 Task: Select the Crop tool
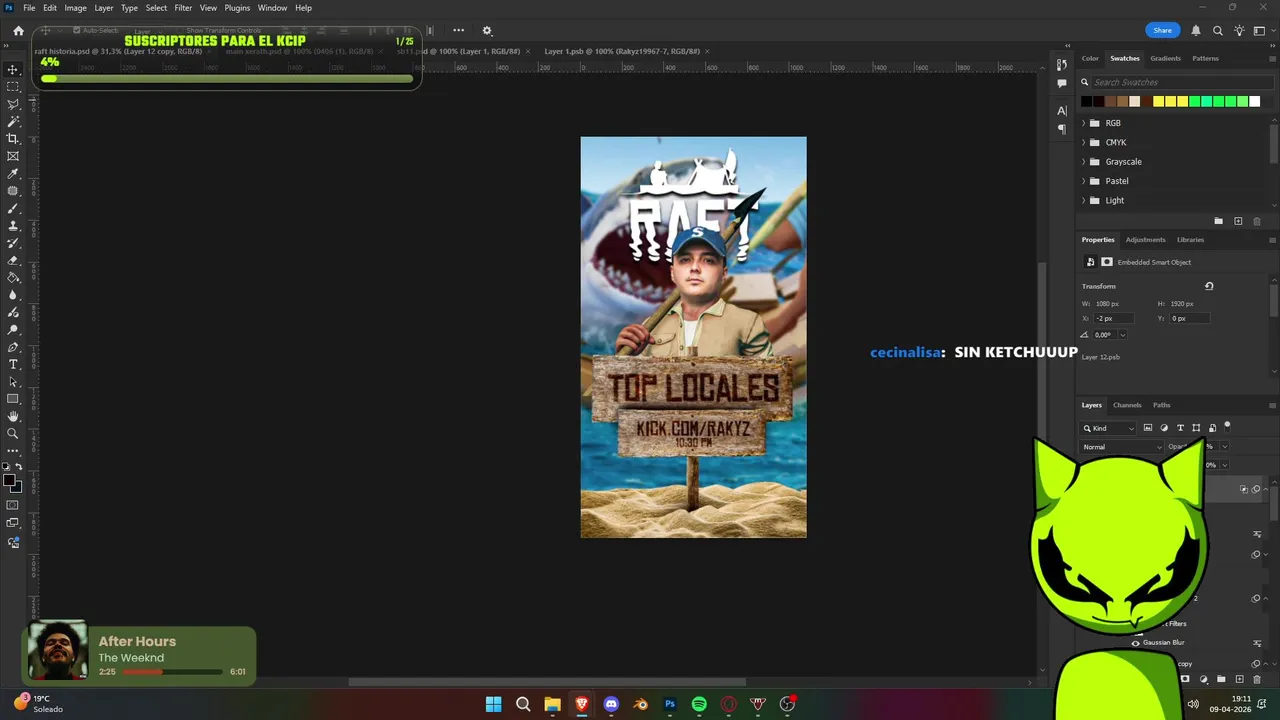click(13, 139)
